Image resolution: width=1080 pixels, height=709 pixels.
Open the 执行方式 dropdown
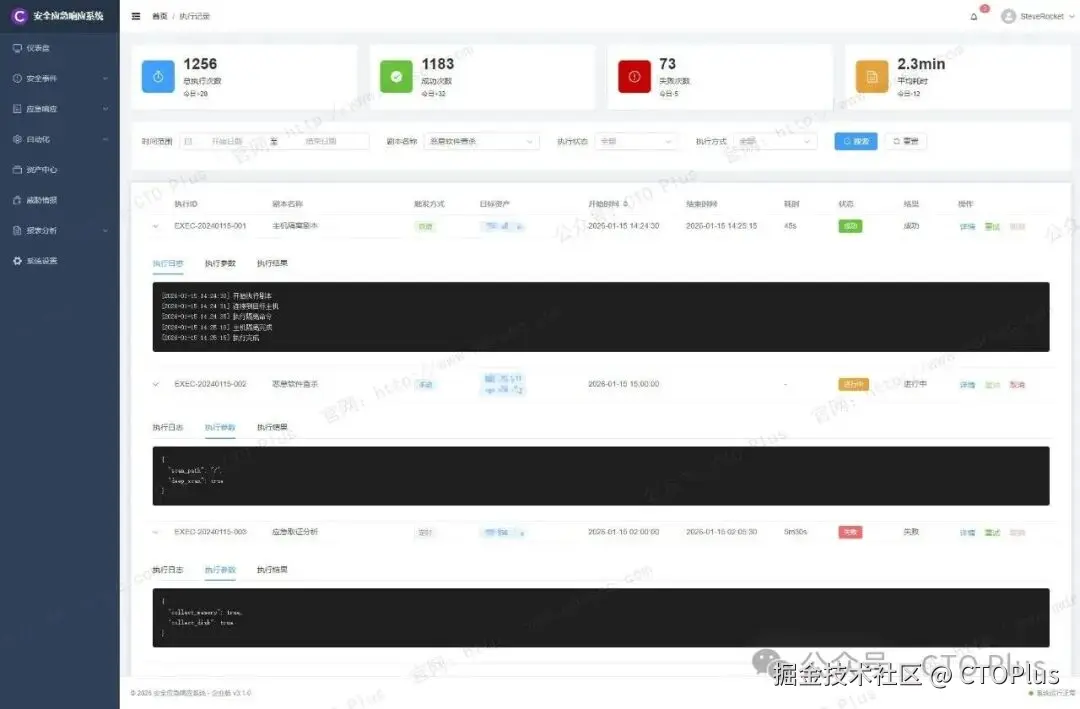pos(775,141)
